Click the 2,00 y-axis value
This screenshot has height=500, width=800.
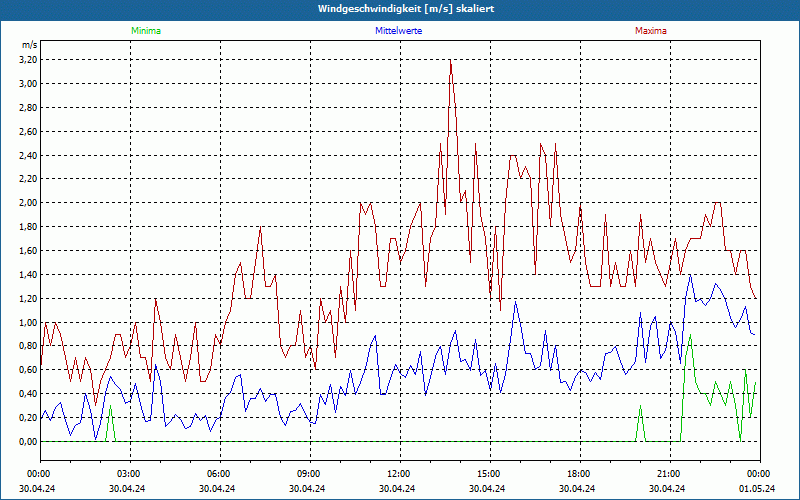(28, 203)
